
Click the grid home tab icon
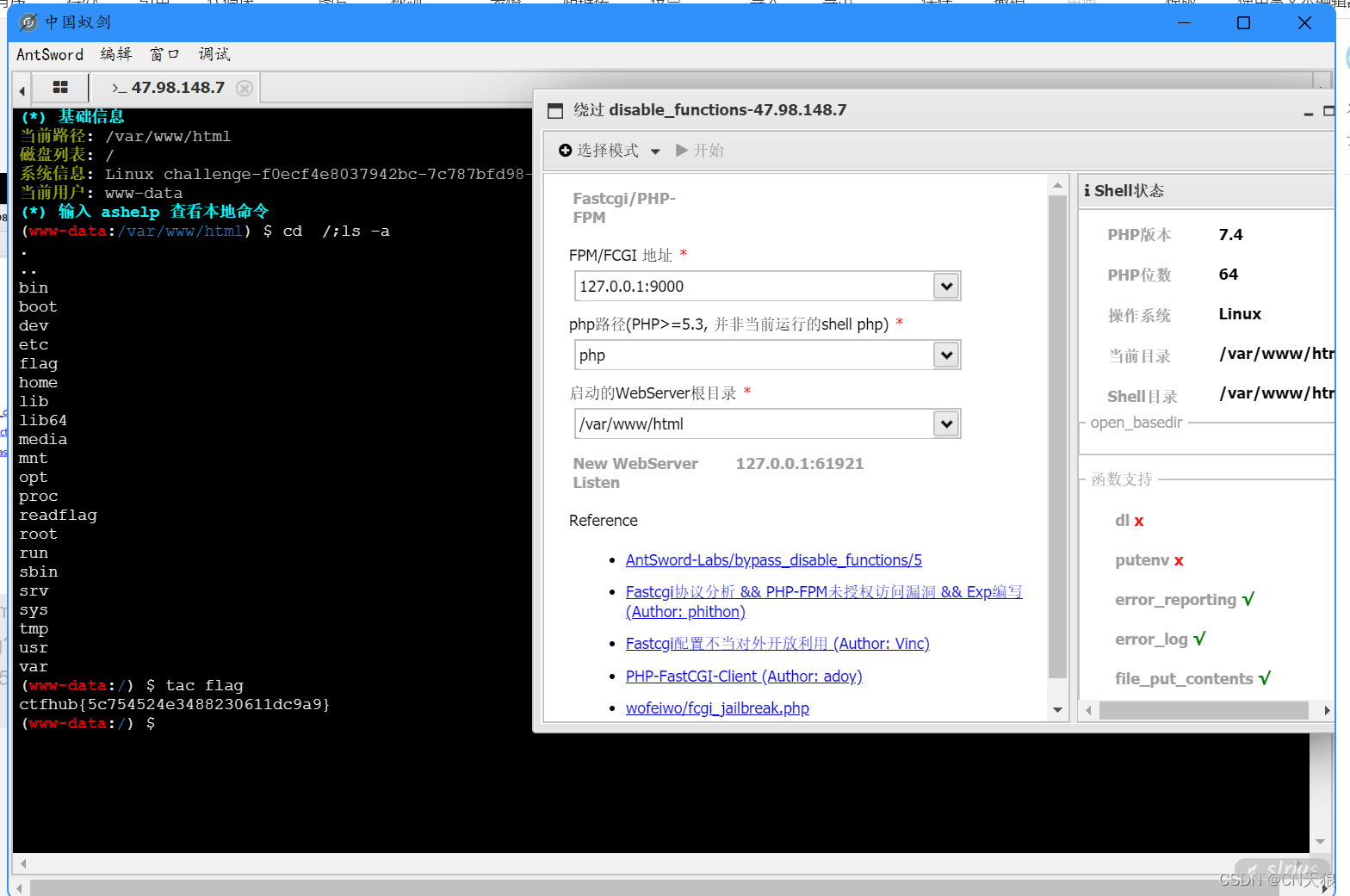[x=60, y=87]
